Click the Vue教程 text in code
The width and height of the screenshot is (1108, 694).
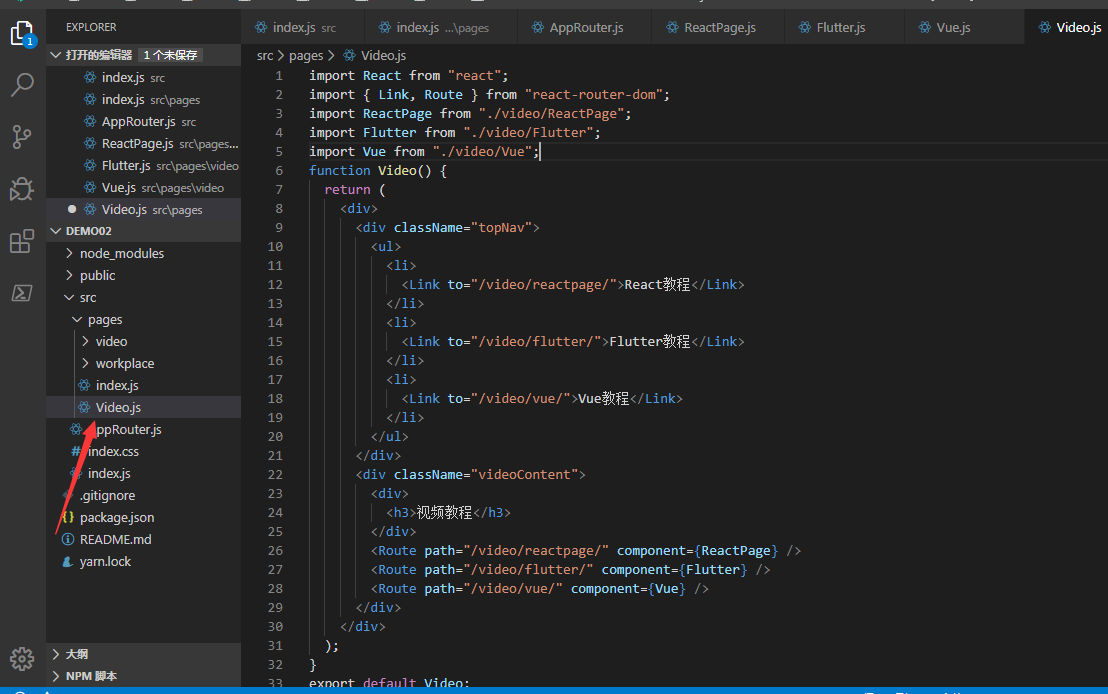603,399
